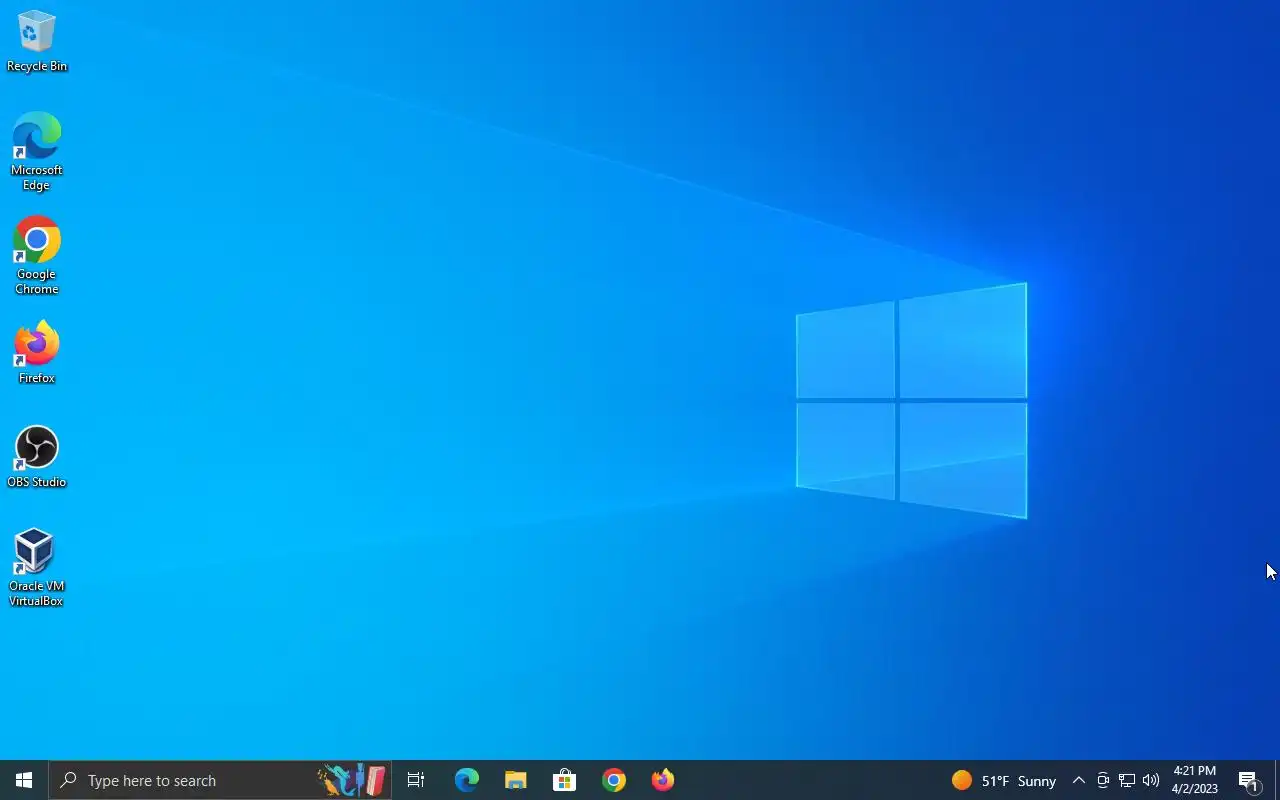1280x800 pixels.
Task: Select the Google Chrome desktop shortcut
Action: point(37,256)
